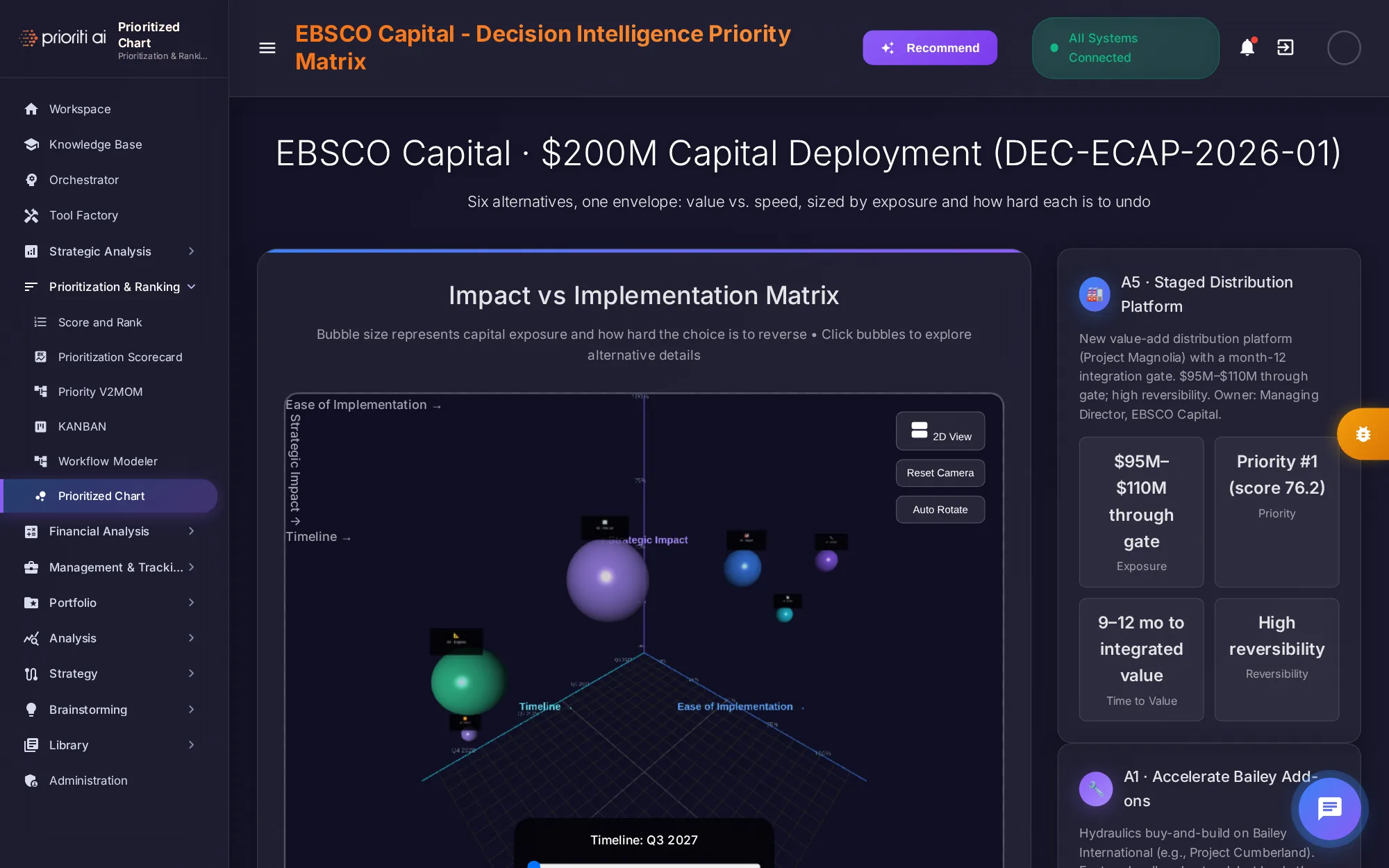Screen dimensions: 1389x868
Task: Click the Brainstorming lightbulb icon
Action: click(31, 710)
